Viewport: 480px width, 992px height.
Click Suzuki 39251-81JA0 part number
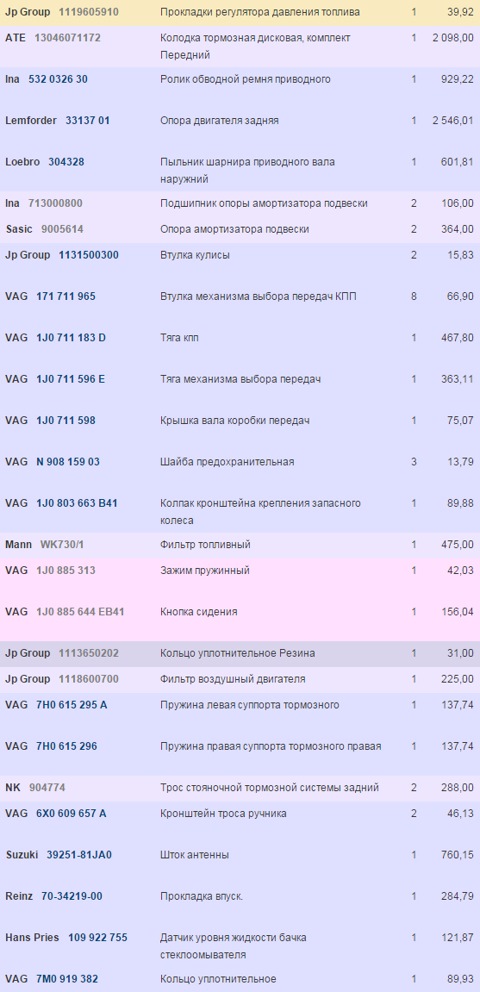(80, 855)
